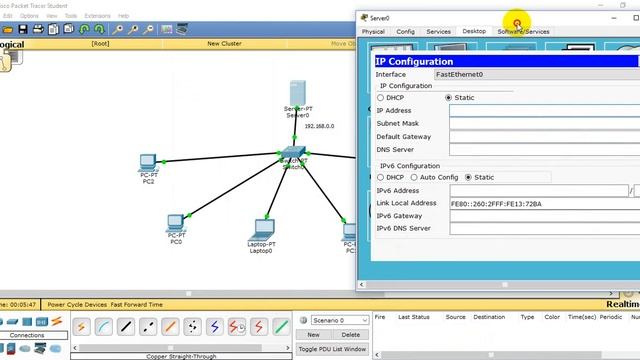Viewport: 640px width, 360px height.
Task: Click the connection list left scroll arrow
Action: click(x=75, y=348)
